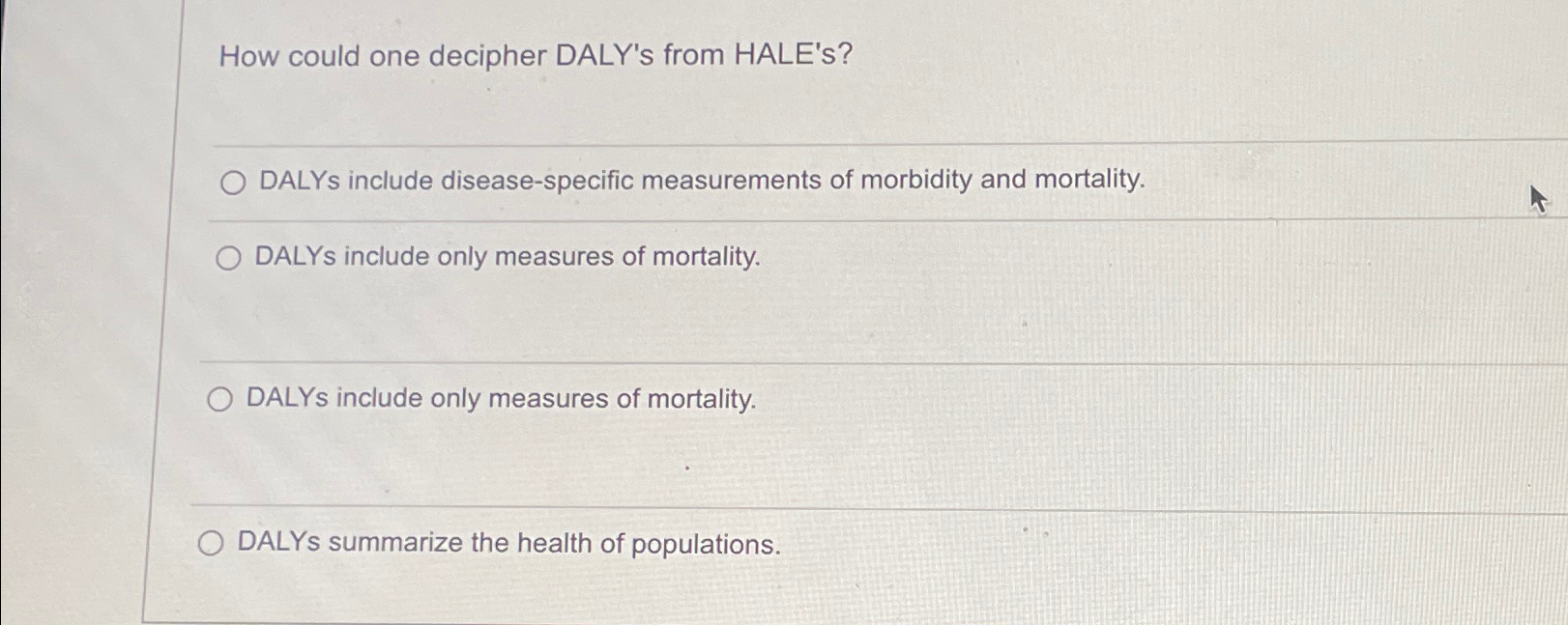The image size is (1568, 625).
Task: Click the morbidity and mortality answer text
Action: [x=698, y=181]
